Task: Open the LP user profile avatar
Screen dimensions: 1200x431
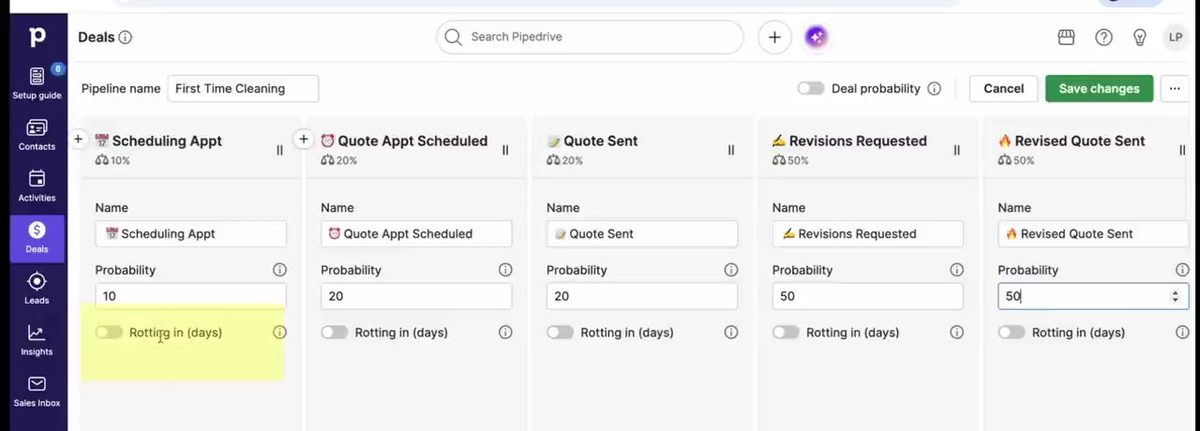Action: click(1175, 37)
